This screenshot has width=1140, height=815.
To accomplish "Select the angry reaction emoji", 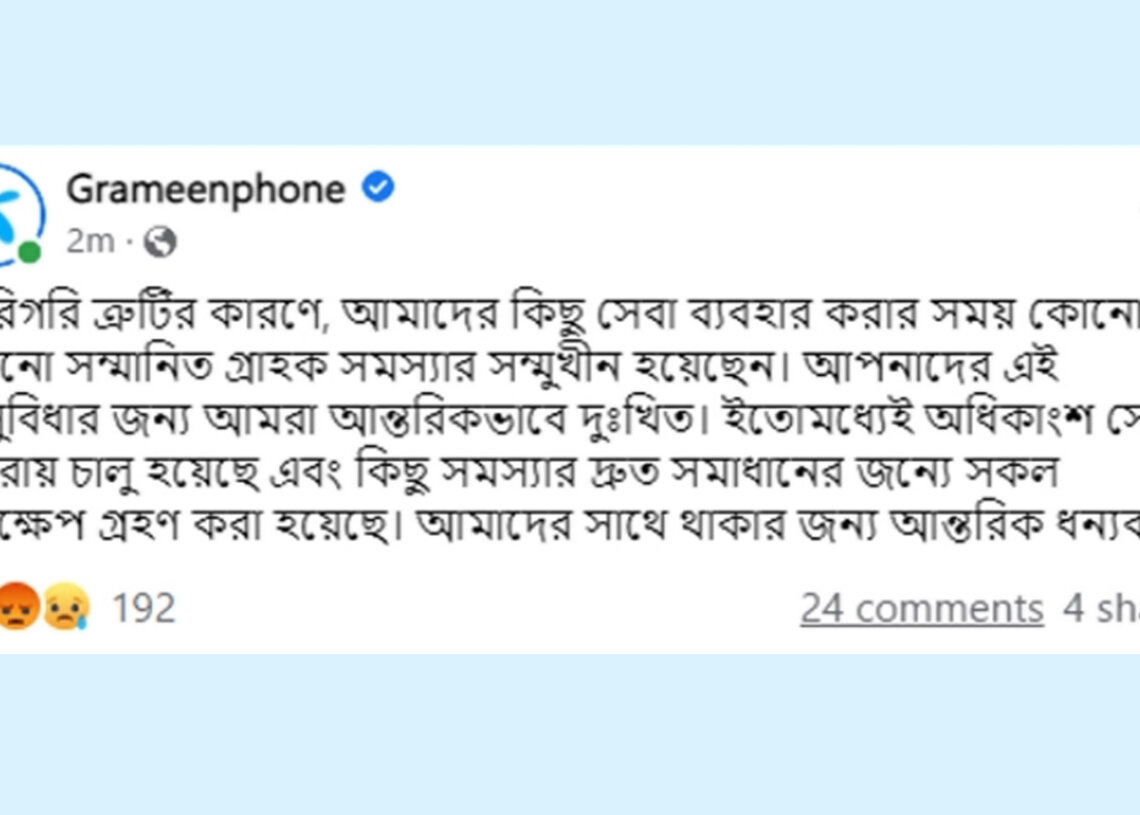I will coord(17,607).
